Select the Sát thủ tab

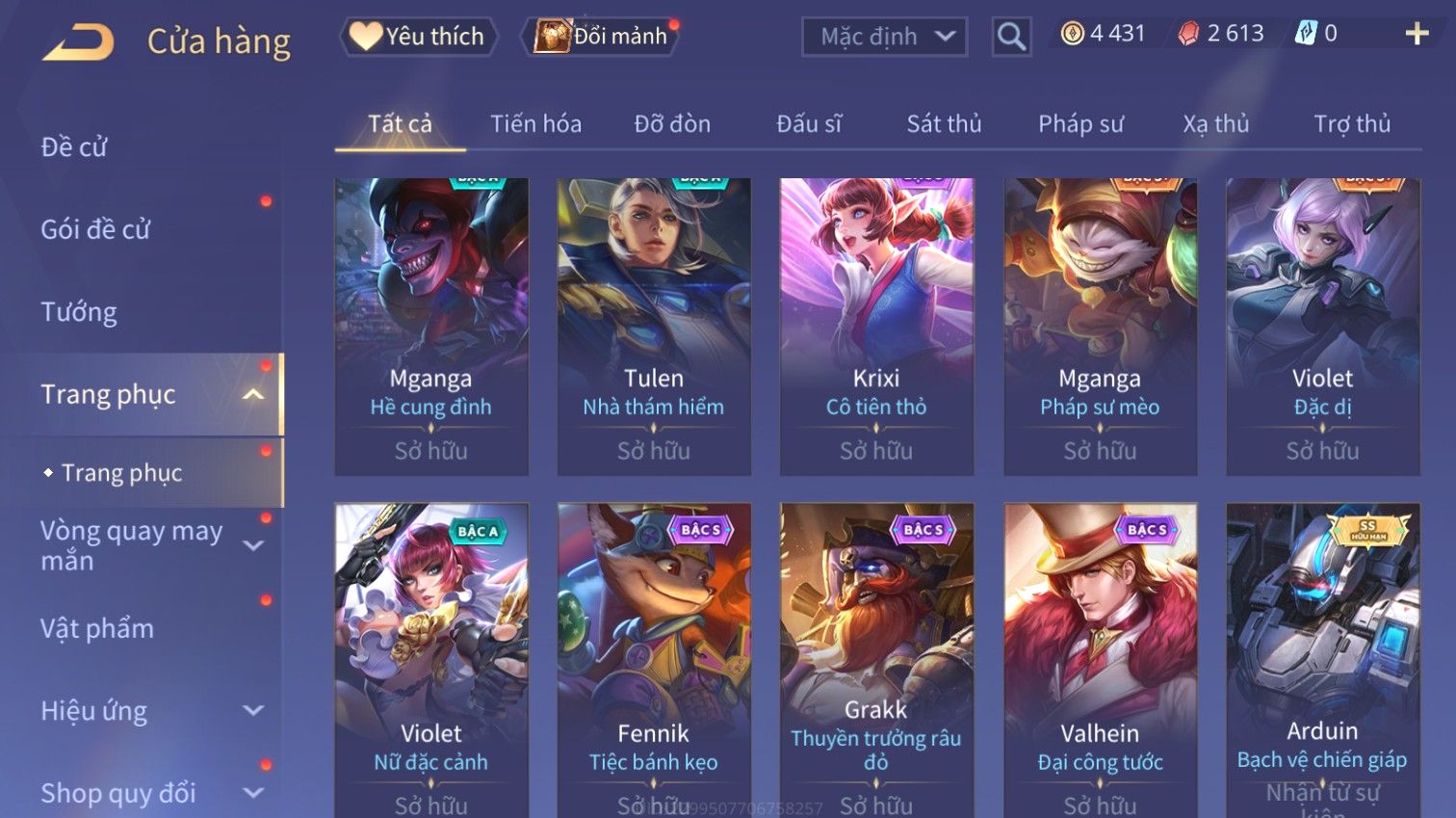pyautogui.click(x=944, y=123)
